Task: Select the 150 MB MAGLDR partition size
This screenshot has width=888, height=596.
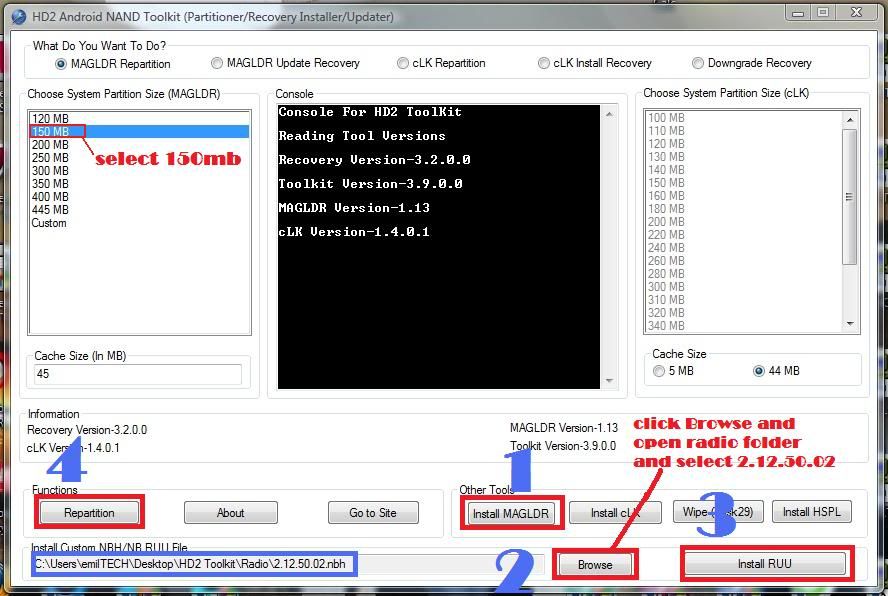Action: pyautogui.click(x=139, y=131)
